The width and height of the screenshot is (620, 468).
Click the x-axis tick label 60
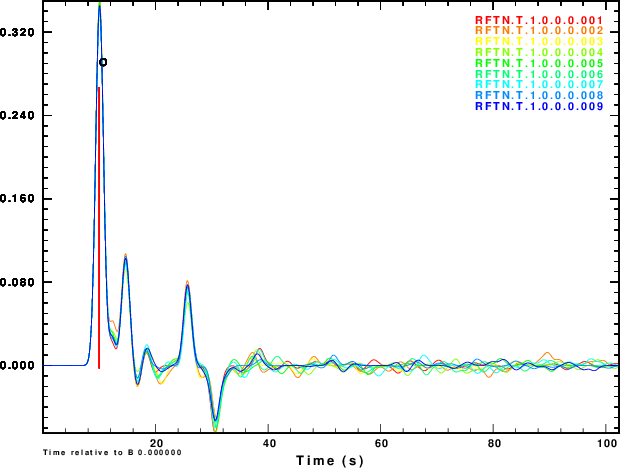coord(381,443)
